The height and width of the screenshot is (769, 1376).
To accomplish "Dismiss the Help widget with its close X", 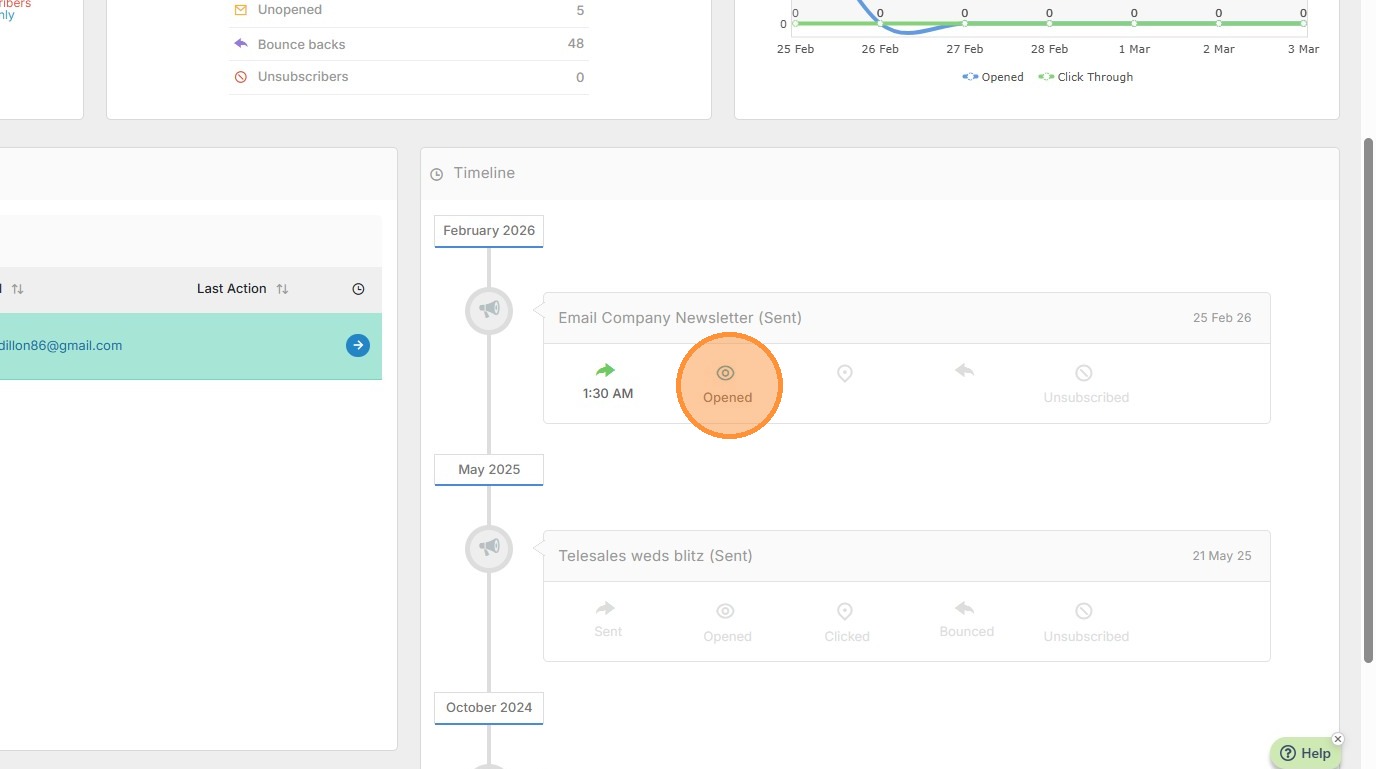I will pyautogui.click(x=1338, y=739).
